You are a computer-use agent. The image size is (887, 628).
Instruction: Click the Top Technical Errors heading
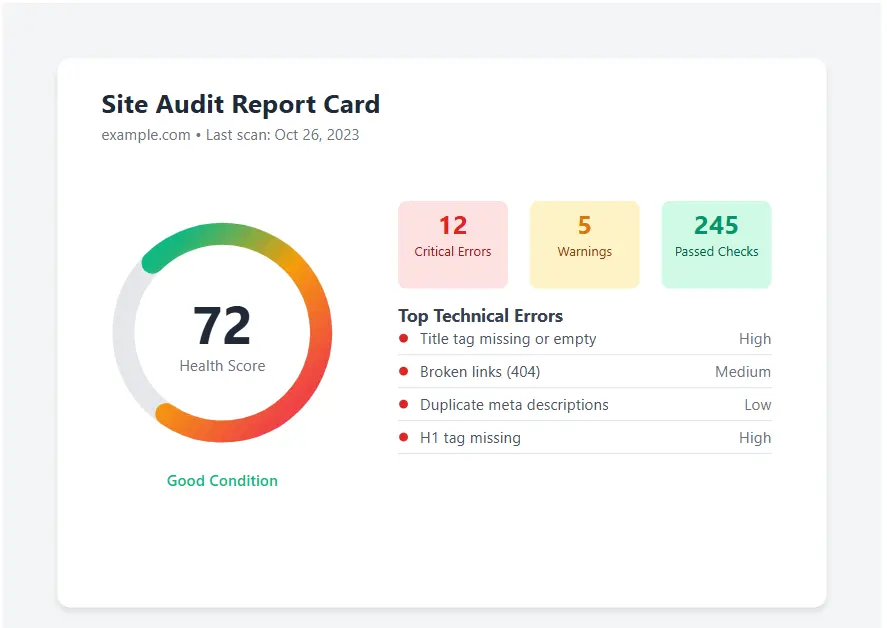[x=480, y=316]
